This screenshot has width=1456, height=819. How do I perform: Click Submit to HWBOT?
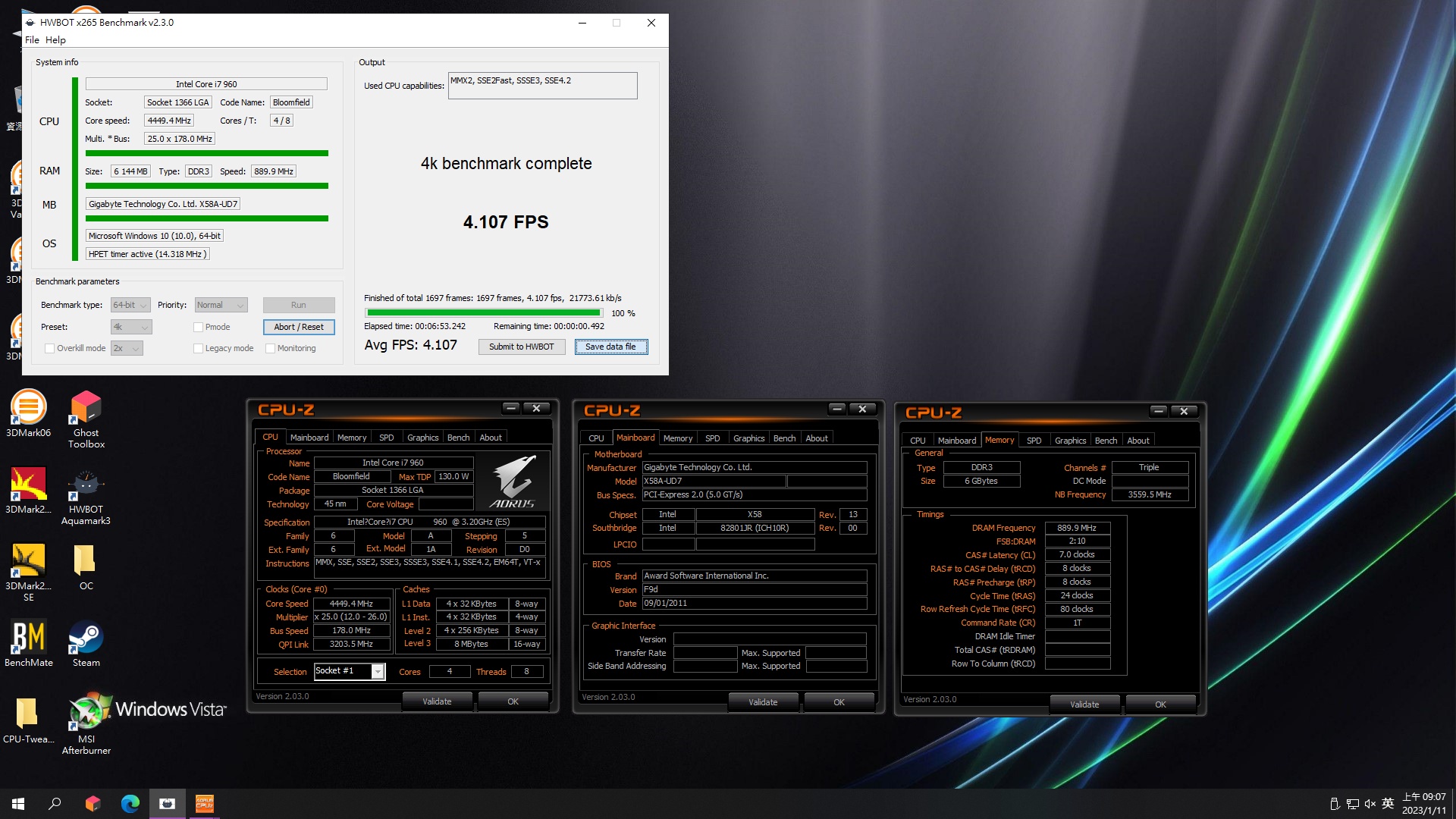click(521, 347)
